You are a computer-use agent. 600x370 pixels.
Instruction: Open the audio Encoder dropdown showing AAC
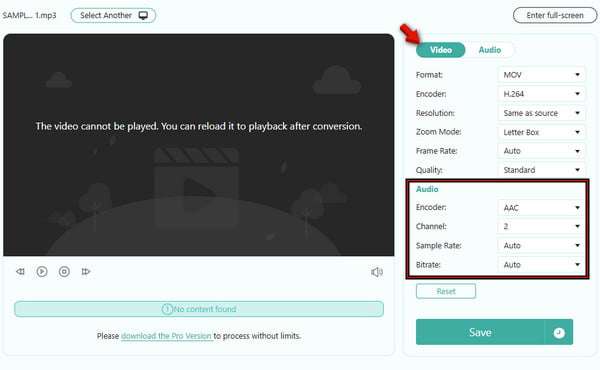541,207
